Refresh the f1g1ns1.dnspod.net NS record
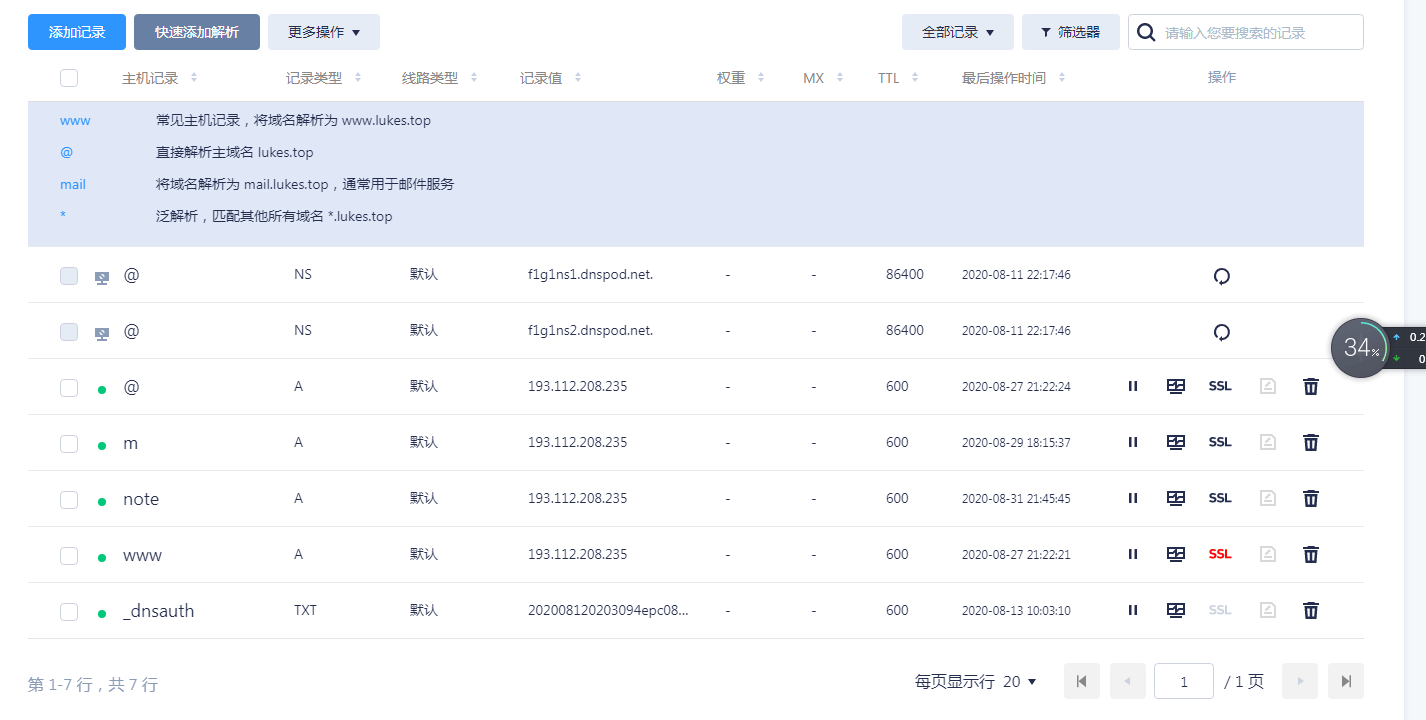The height and width of the screenshot is (720, 1426). [x=1221, y=275]
